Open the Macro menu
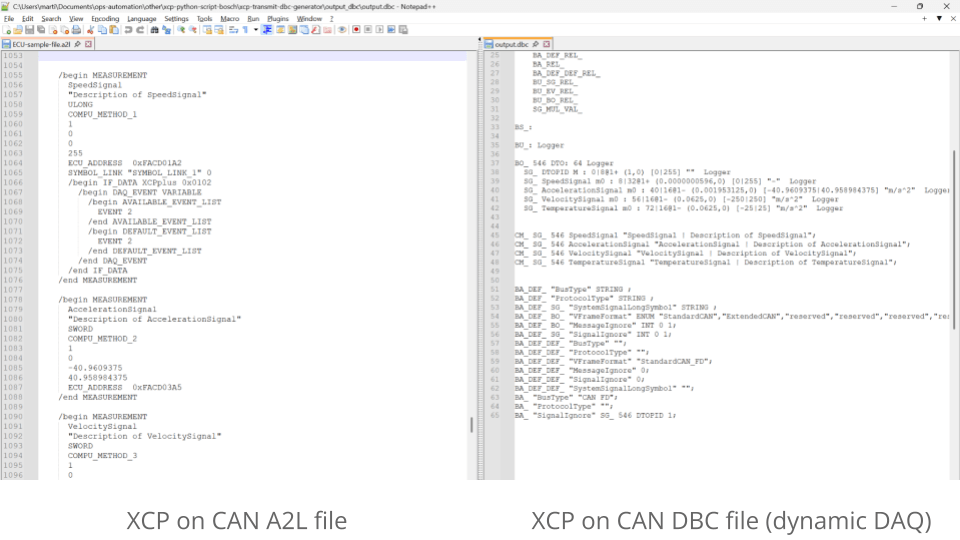Image resolution: width=960 pixels, height=540 pixels. point(230,19)
